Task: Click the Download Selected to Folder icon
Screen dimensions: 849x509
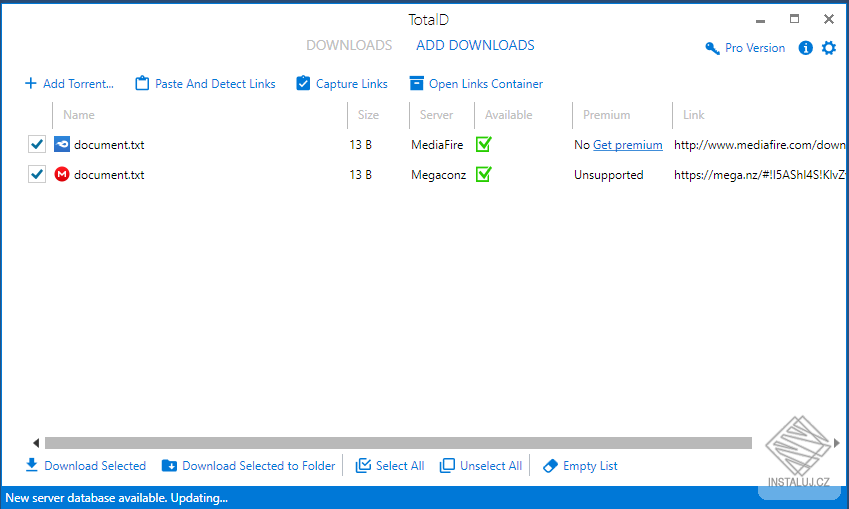Action: 169,466
